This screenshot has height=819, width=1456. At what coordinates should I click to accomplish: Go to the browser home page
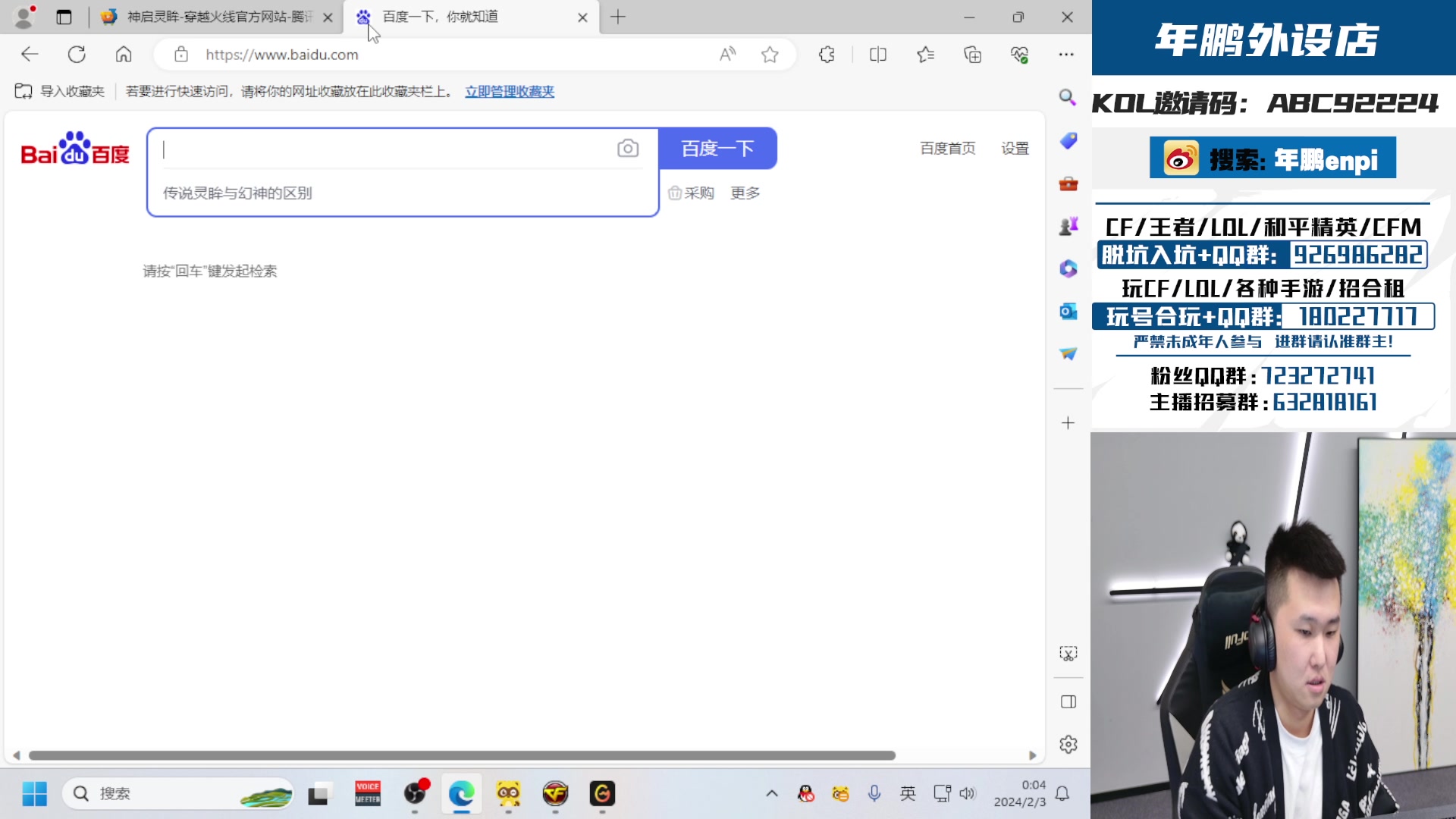(x=124, y=54)
